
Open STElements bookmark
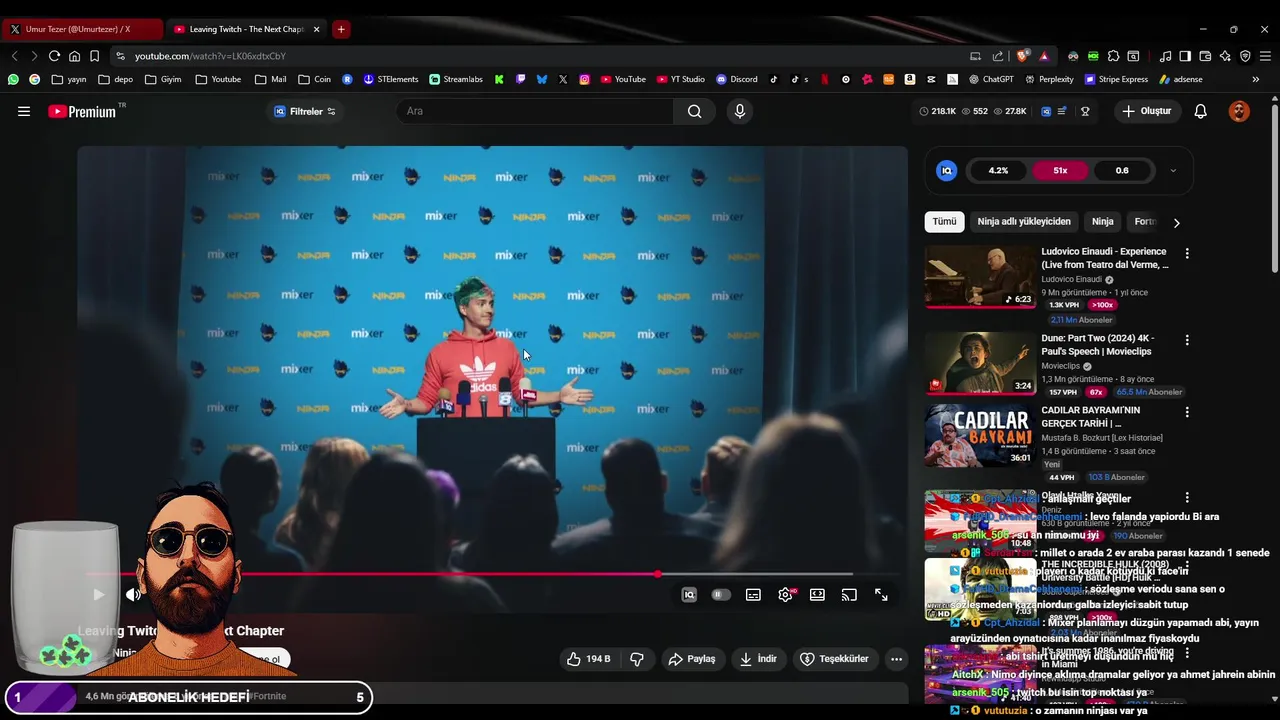pos(390,79)
